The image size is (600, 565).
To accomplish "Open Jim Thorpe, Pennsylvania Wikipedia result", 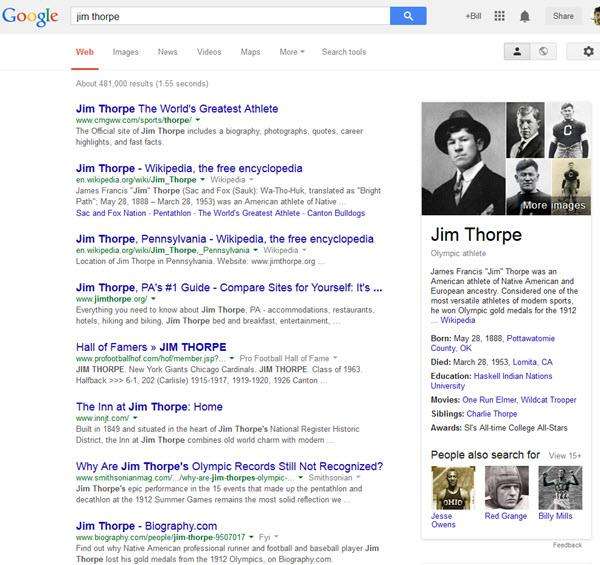I will click(x=225, y=239).
